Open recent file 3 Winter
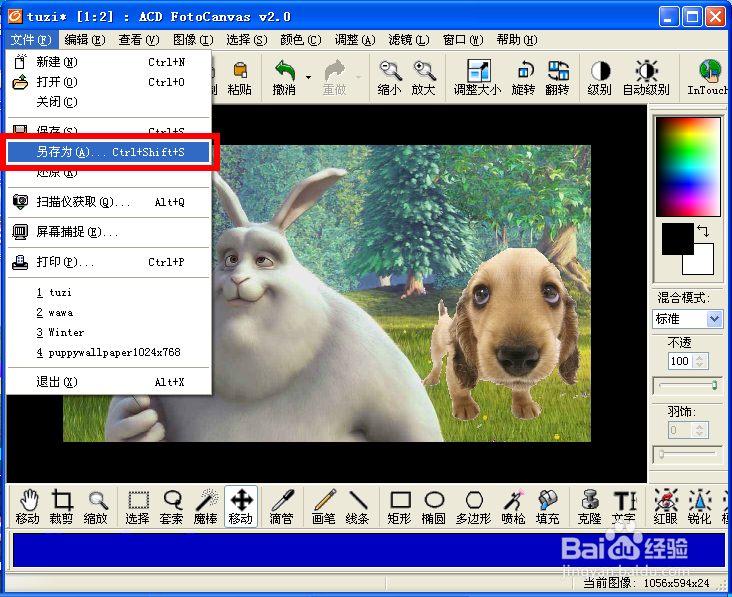The image size is (732, 597). (x=109, y=333)
